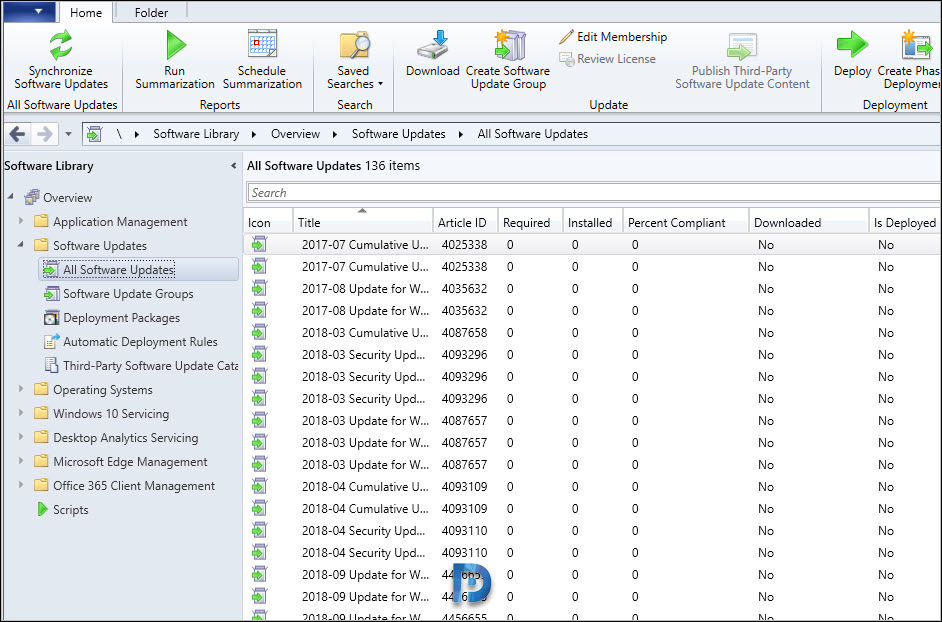942x622 pixels.
Task: Collapse the Overview tree node
Action: [x=11, y=197]
